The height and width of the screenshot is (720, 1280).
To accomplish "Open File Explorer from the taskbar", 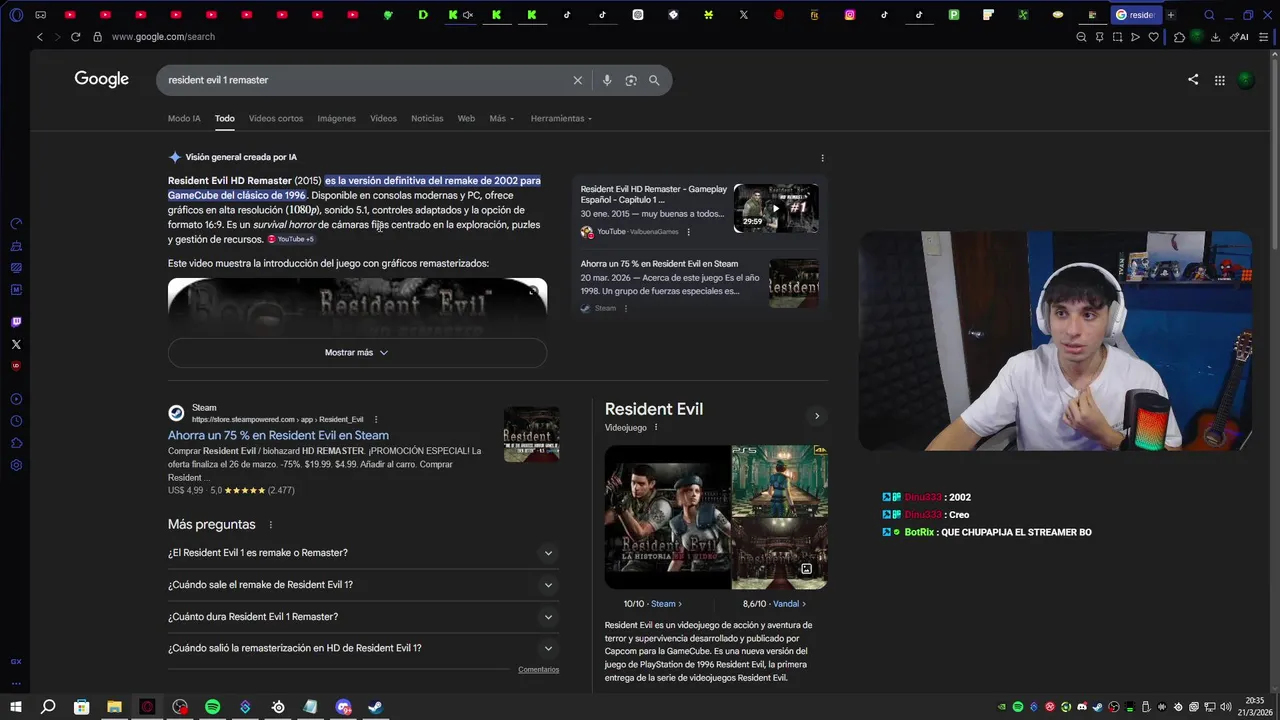I will pos(114,707).
